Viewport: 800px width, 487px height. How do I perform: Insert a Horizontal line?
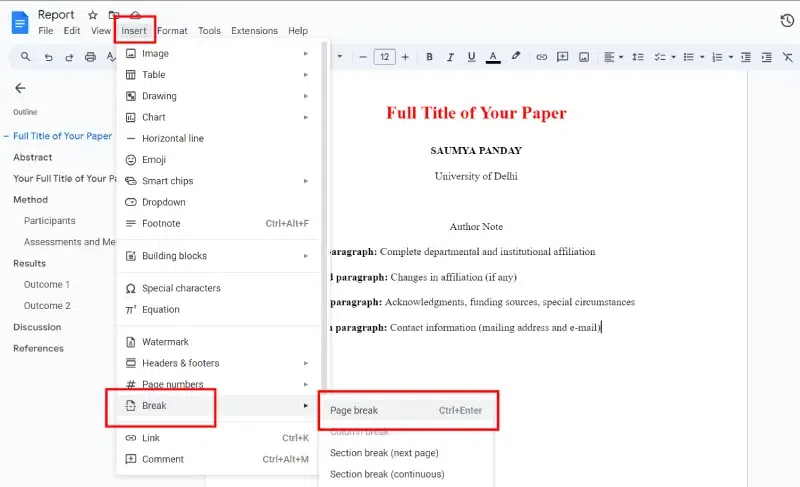[x=217, y=138]
